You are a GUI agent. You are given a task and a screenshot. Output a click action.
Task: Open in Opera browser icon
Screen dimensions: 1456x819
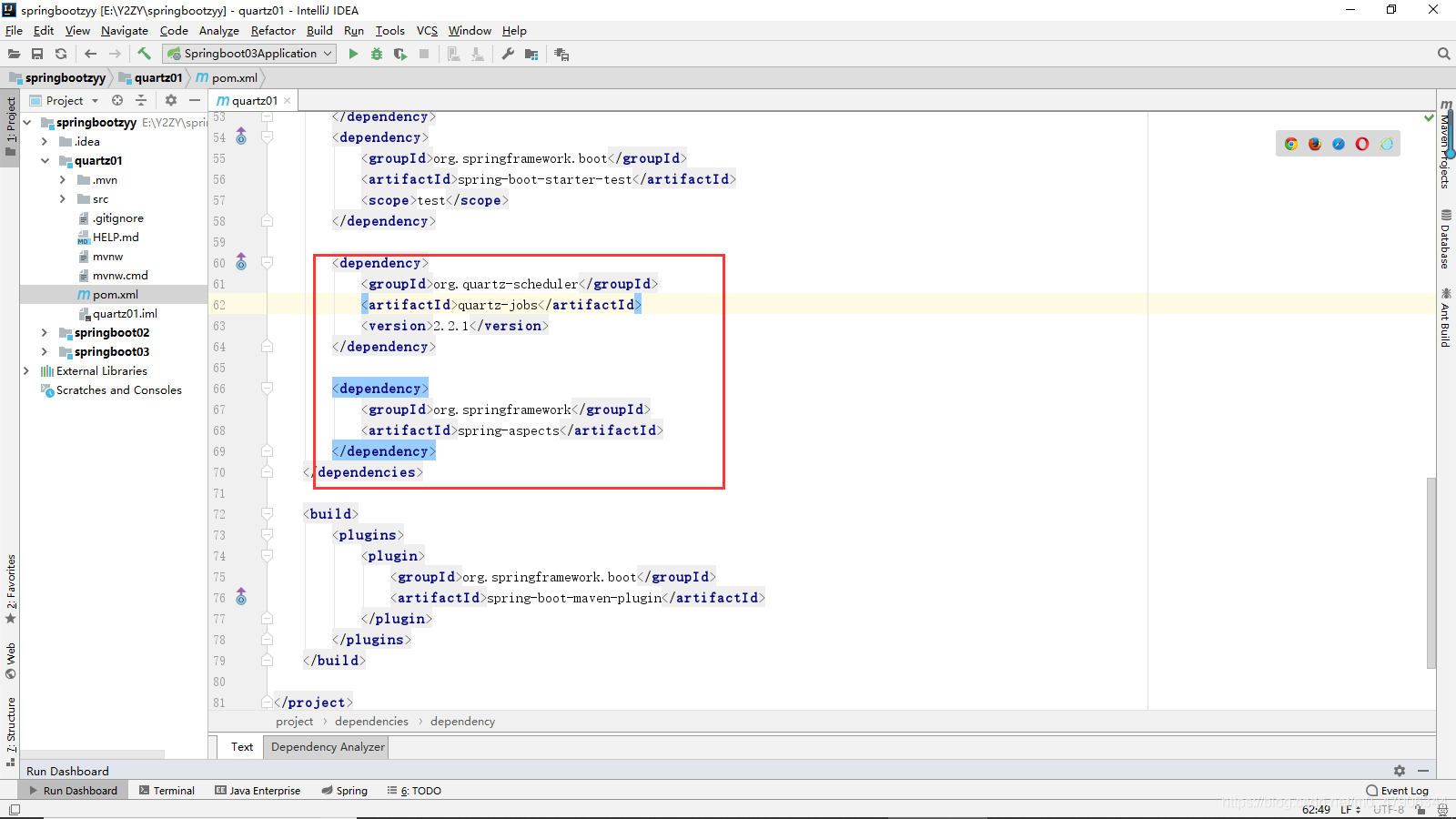[x=1362, y=144]
